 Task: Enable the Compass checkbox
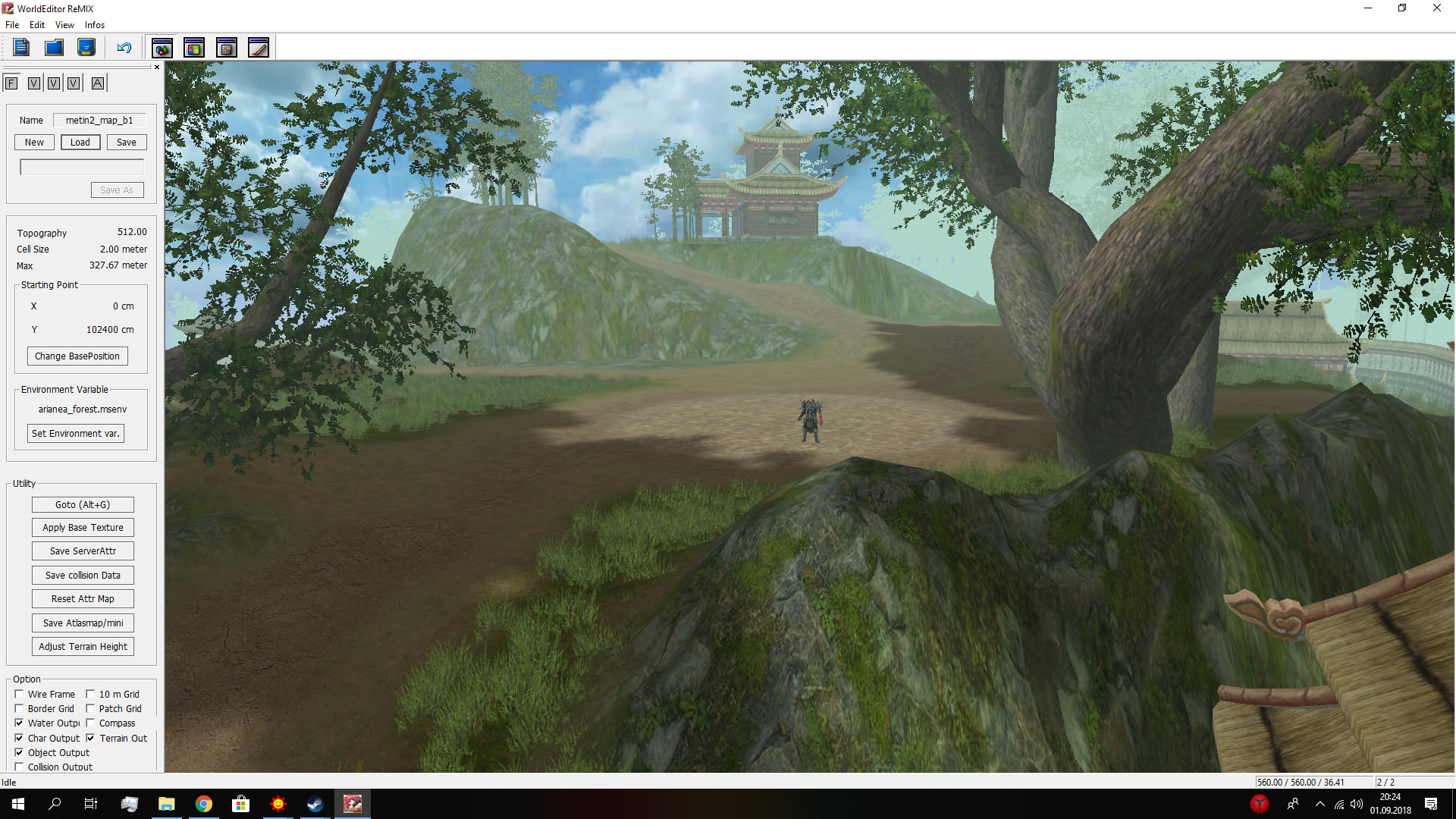click(90, 723)
